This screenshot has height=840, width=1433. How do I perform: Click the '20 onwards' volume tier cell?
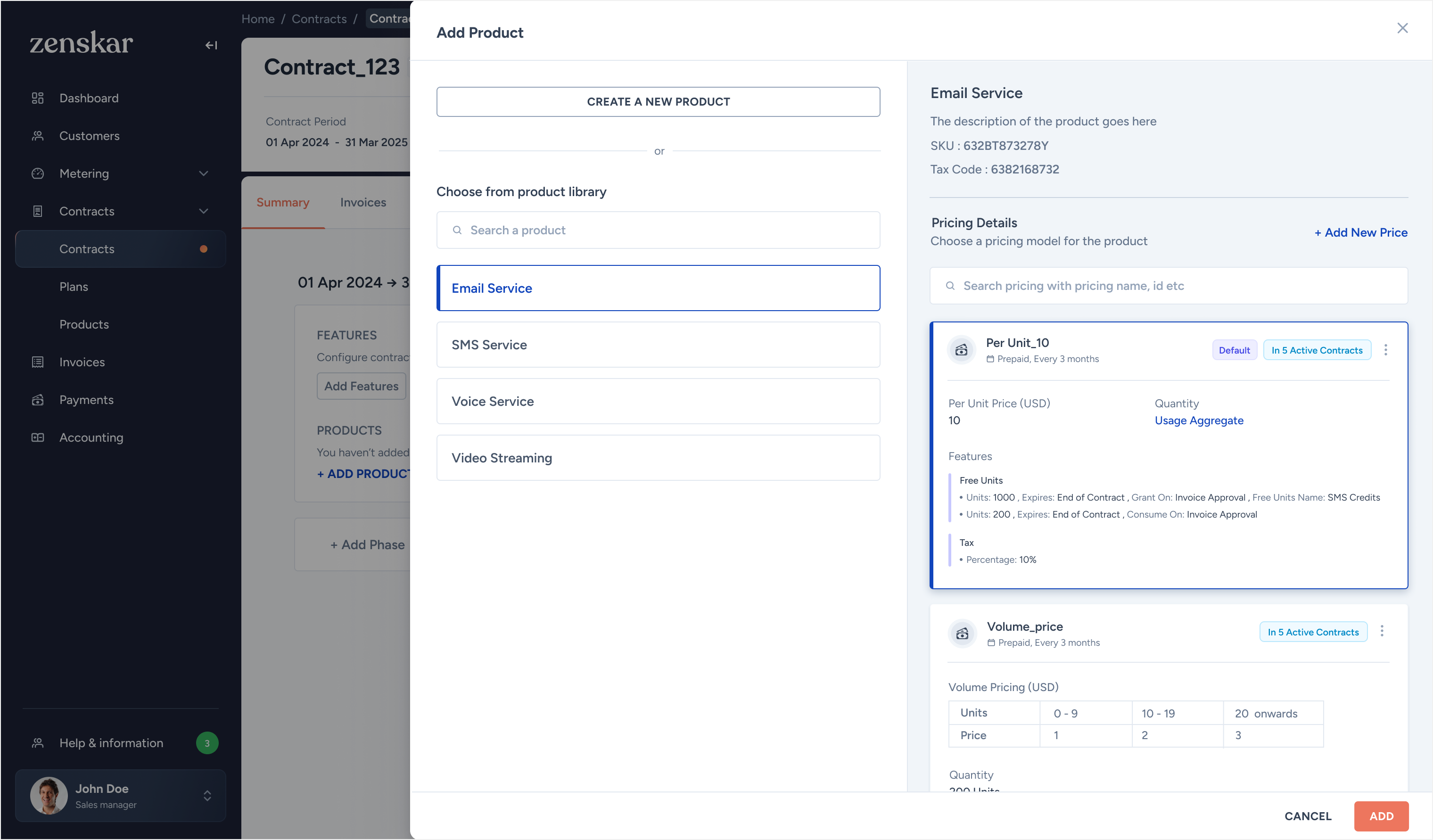click(1273, 713)
